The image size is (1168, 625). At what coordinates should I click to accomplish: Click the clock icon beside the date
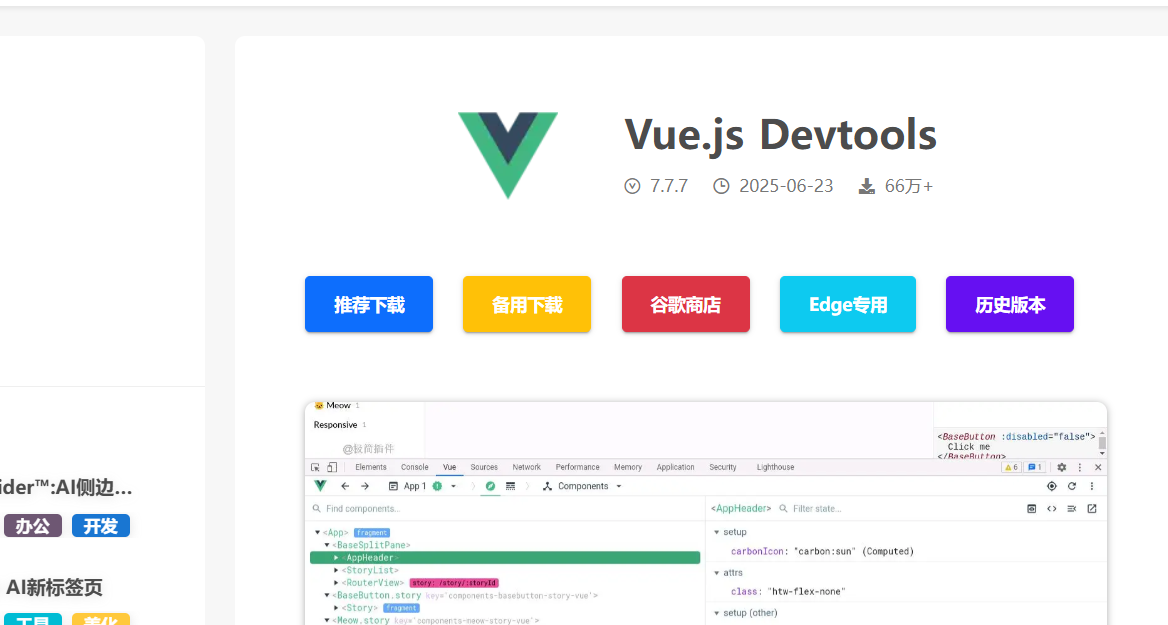[721, 186]
